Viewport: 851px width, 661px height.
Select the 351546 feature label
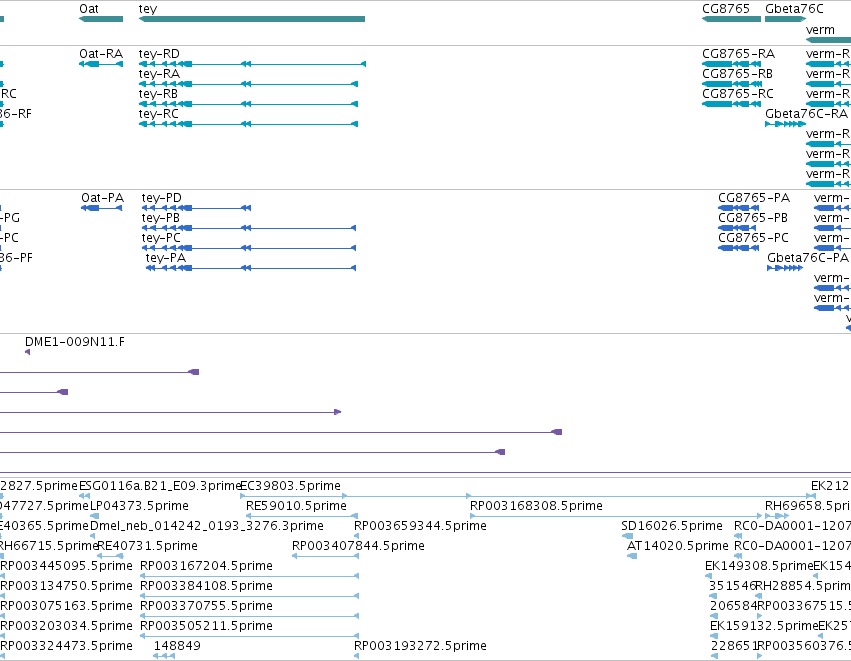(x=732, y=586)
